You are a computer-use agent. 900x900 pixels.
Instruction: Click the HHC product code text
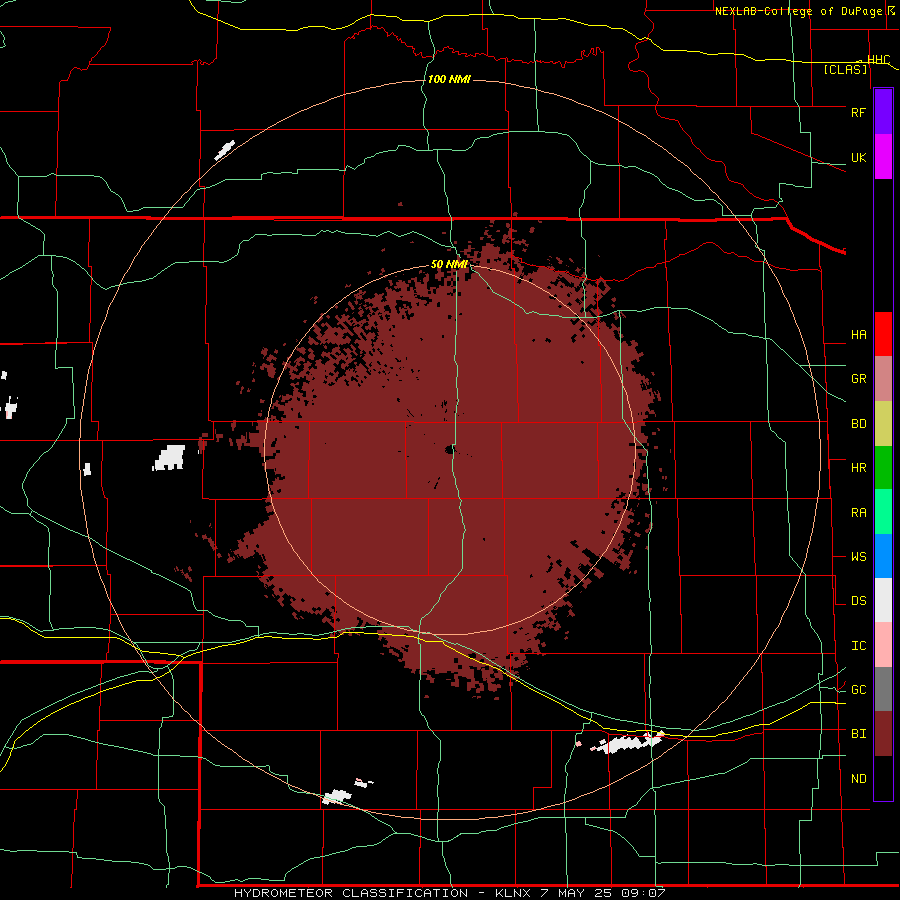point(878,60)
